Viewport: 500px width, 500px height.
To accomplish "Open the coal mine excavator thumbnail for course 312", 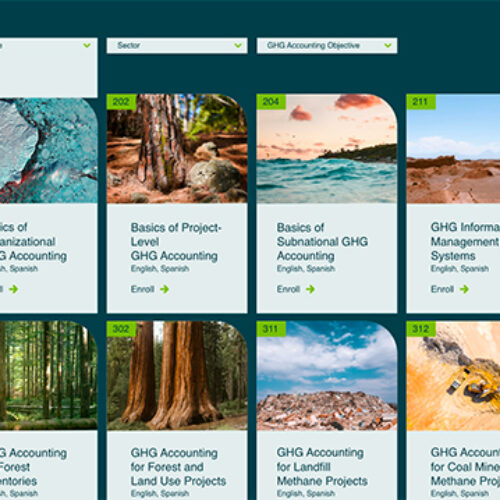I will tap(453, 376).
